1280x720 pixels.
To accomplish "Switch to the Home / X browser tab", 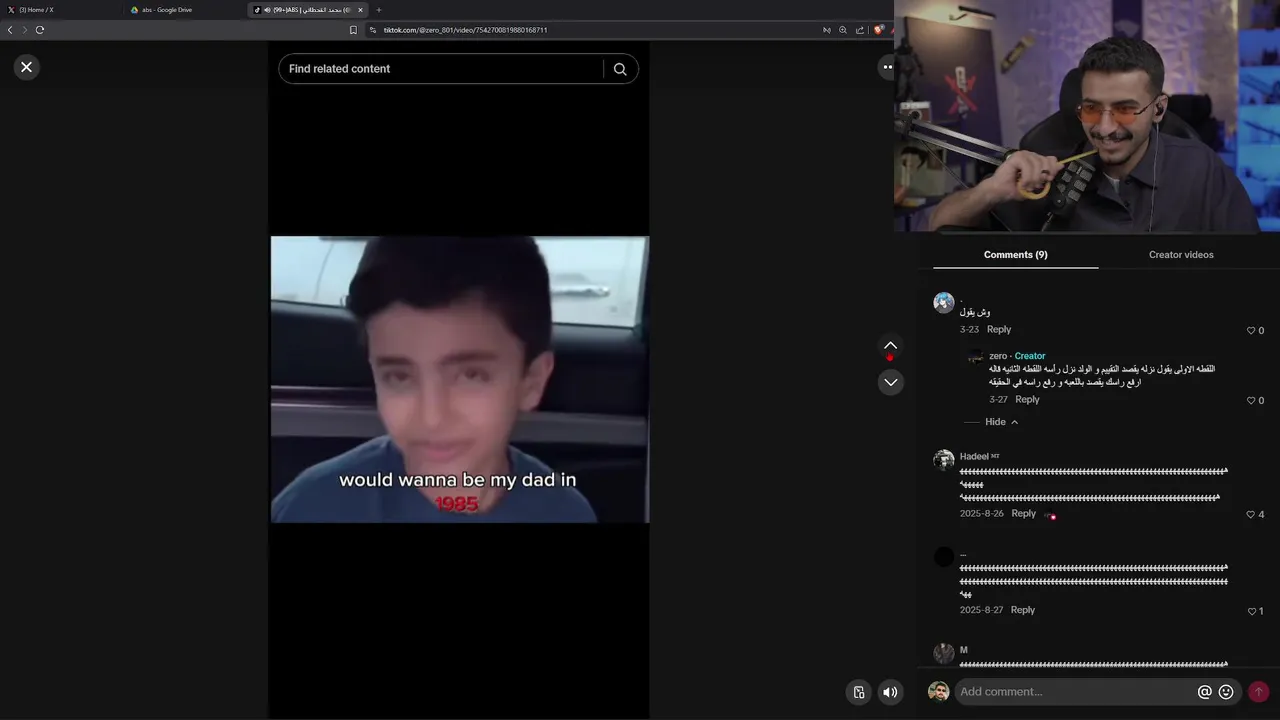I will tap(60, 10).
